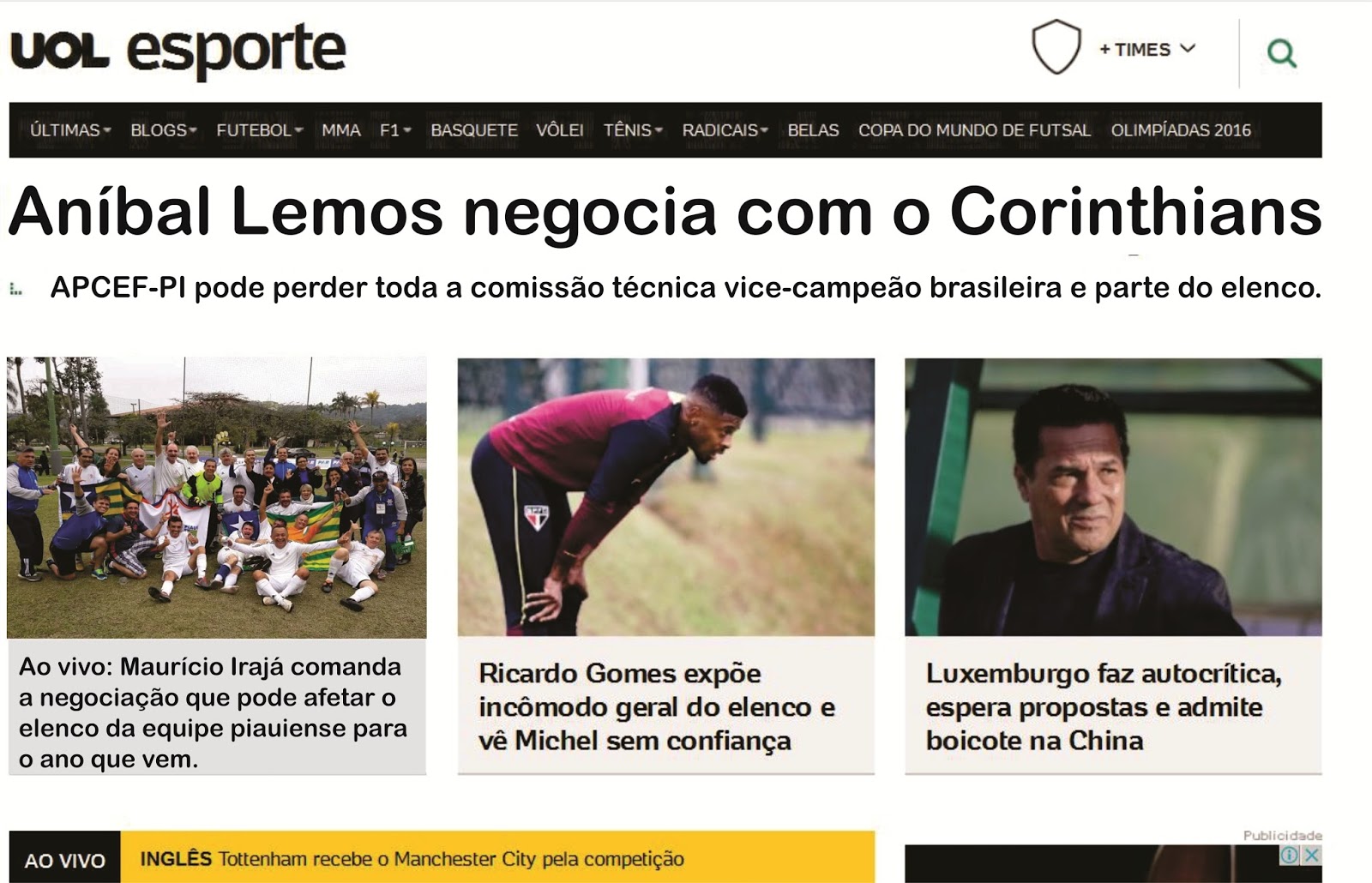1372x883 pixels.
Task: Select the MMA menu item
Action: (341, 130)
